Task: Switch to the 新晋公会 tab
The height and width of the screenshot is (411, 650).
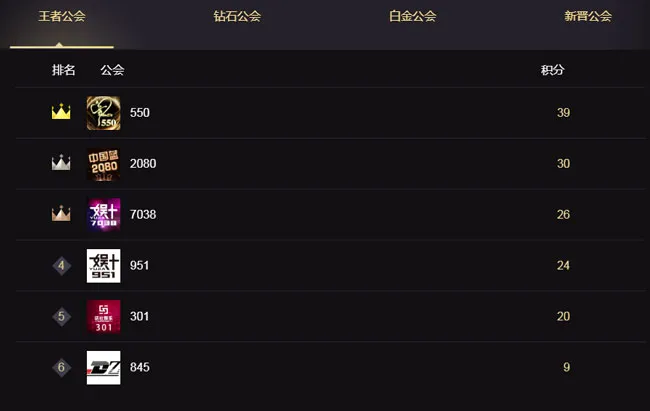Action: (x=588, y=16)
